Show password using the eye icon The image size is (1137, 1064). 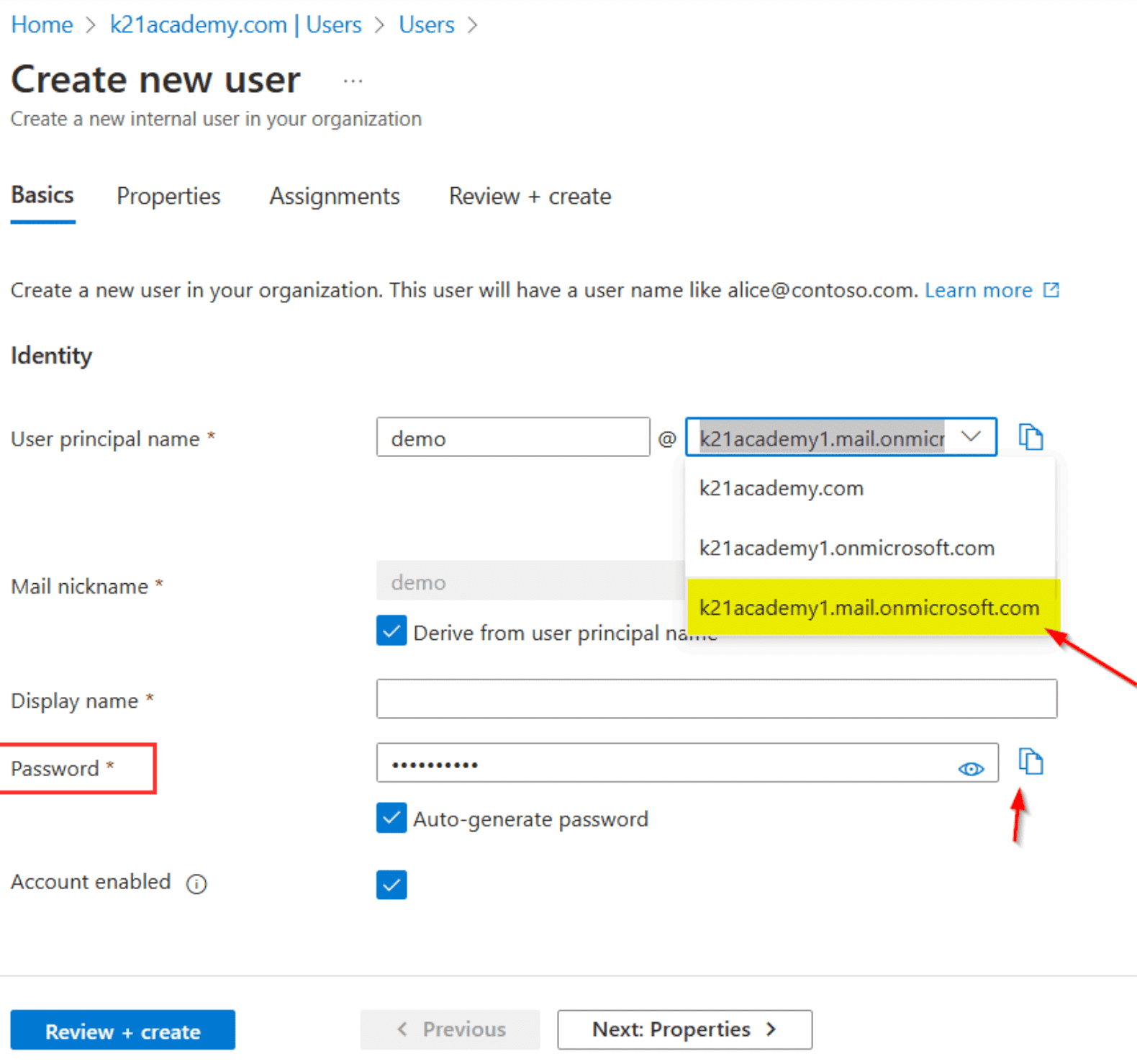[971, 769]
